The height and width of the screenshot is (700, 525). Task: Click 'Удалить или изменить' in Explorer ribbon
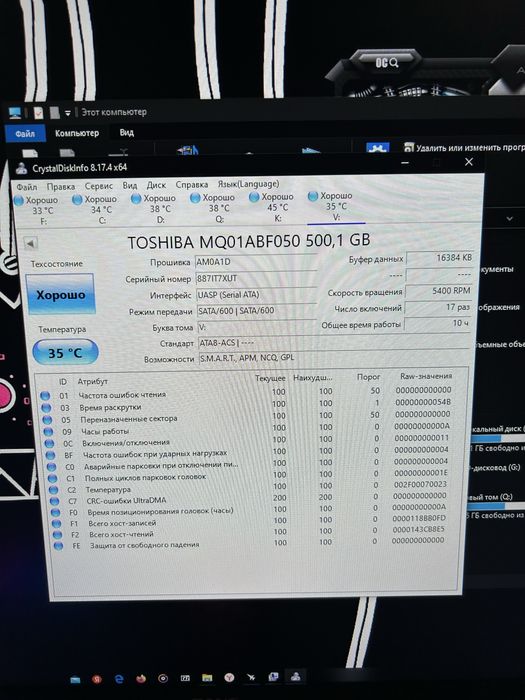pyautogui.click(x=464, y=147)
